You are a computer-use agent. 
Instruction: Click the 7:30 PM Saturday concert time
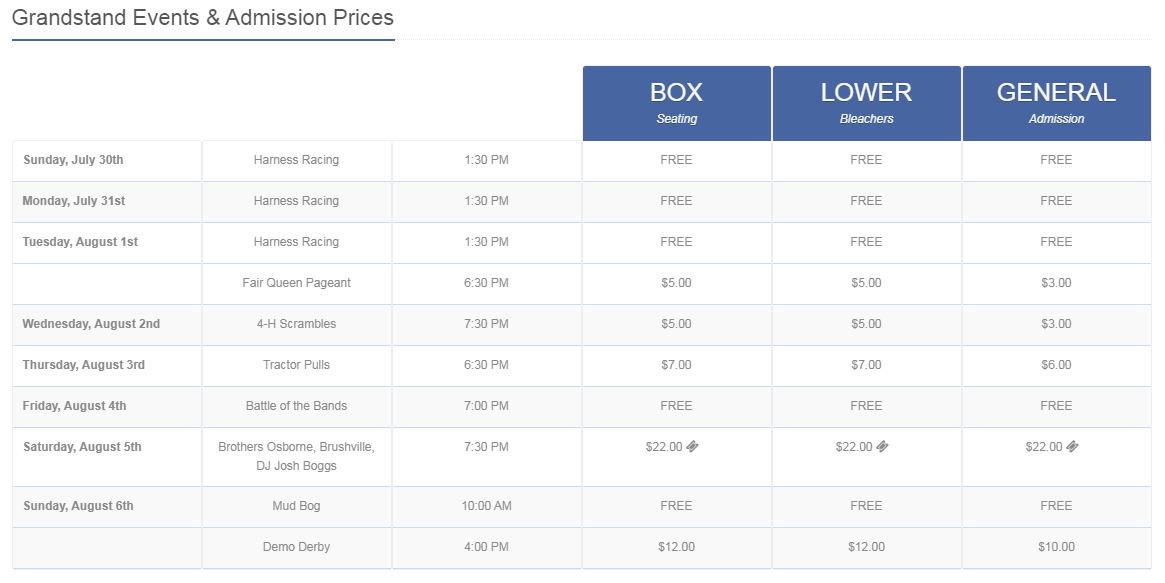(x=487, y=446)
